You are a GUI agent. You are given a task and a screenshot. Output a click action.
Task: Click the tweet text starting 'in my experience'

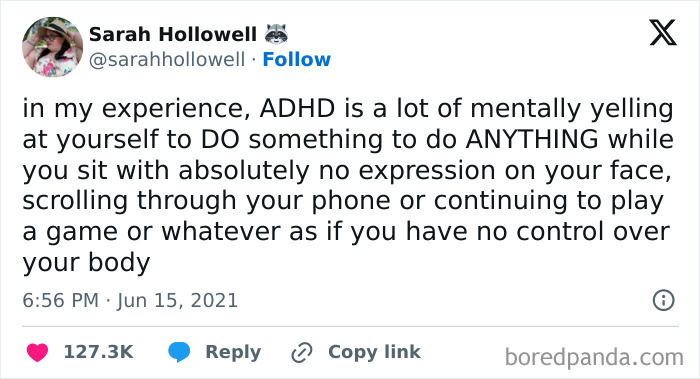click(x=348, y=185)
